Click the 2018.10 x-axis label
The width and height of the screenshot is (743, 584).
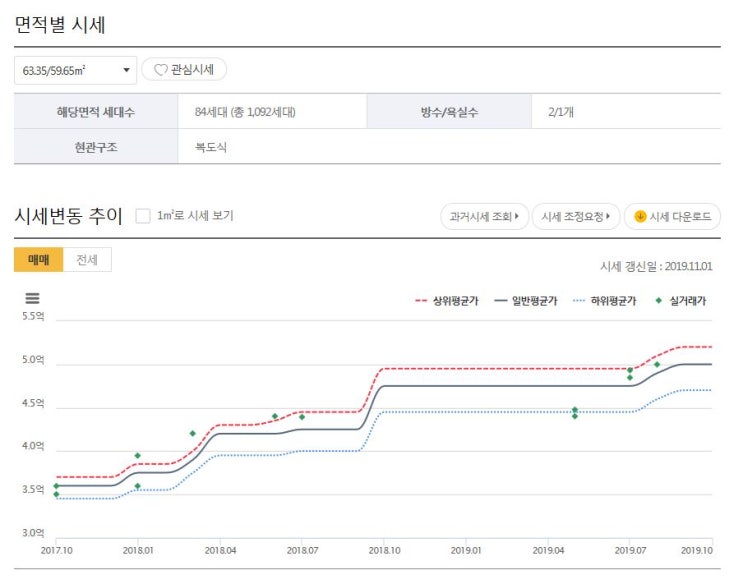coord(384,550)
